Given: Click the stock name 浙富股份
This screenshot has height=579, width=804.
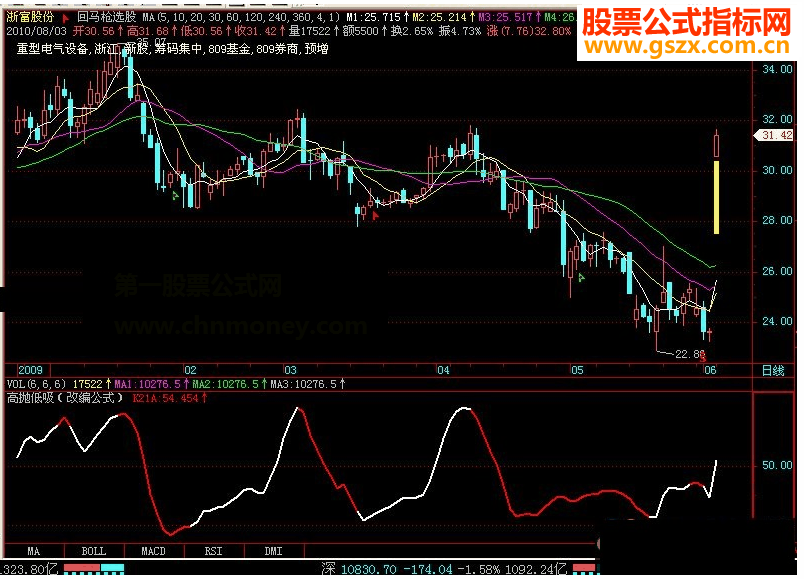Looking at the screenshot, I should [30, 17].
